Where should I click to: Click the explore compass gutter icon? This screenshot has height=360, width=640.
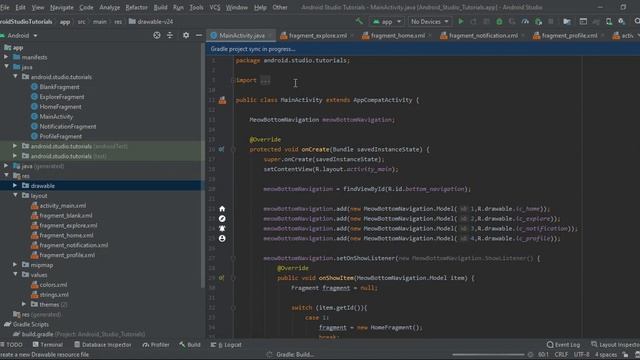[x=222, y=219]
